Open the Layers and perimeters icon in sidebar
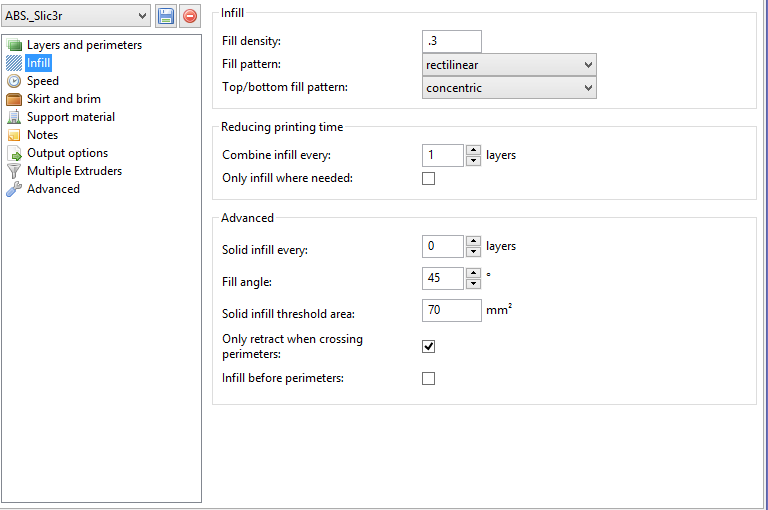Screen dimensions: 768x510 pos(14,45)
